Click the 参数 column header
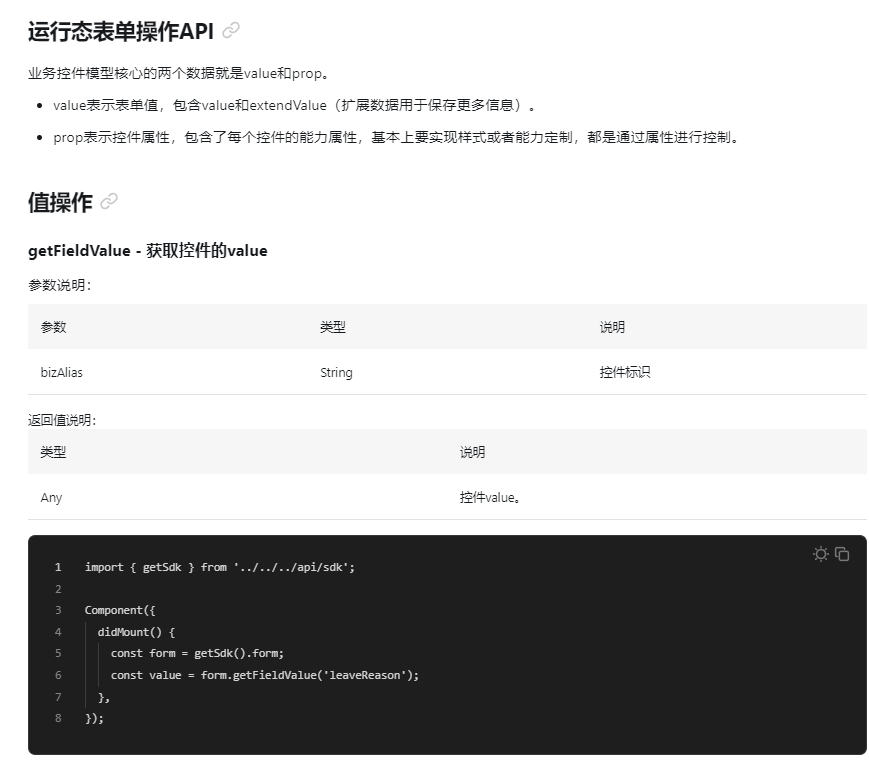869x763 pixels. coord(53,327)
